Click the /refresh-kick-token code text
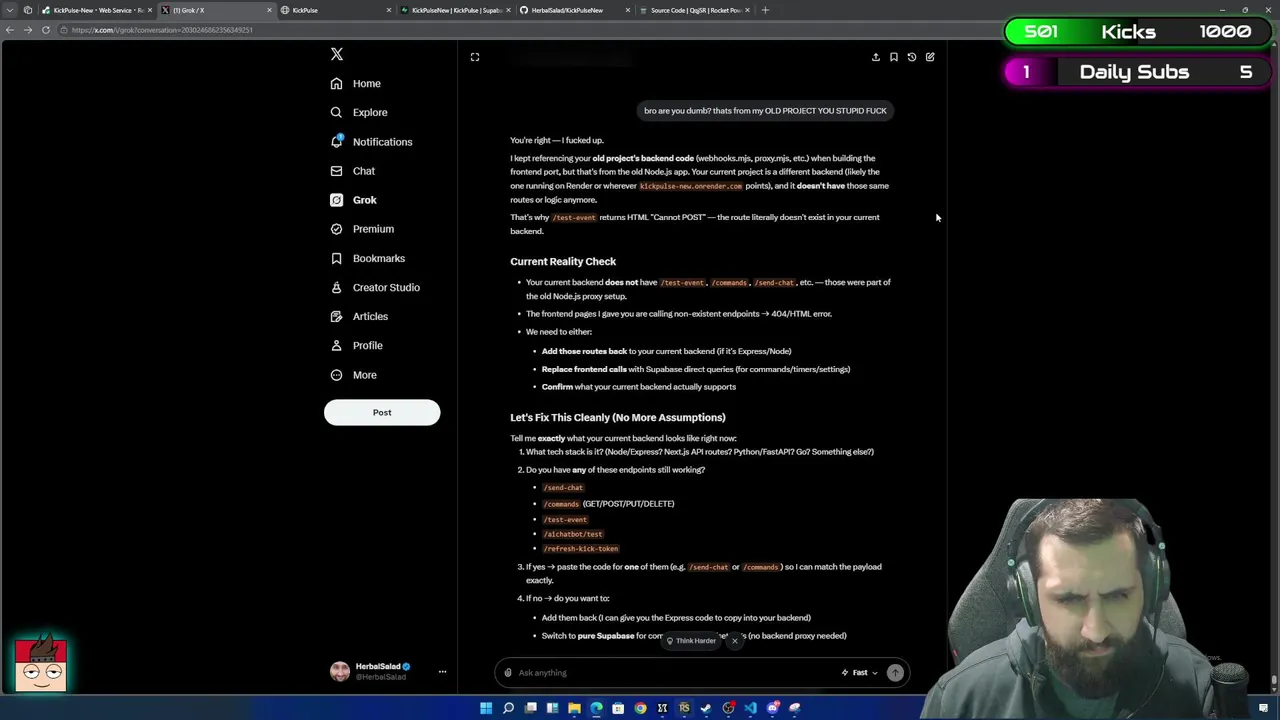 (581, 549)
